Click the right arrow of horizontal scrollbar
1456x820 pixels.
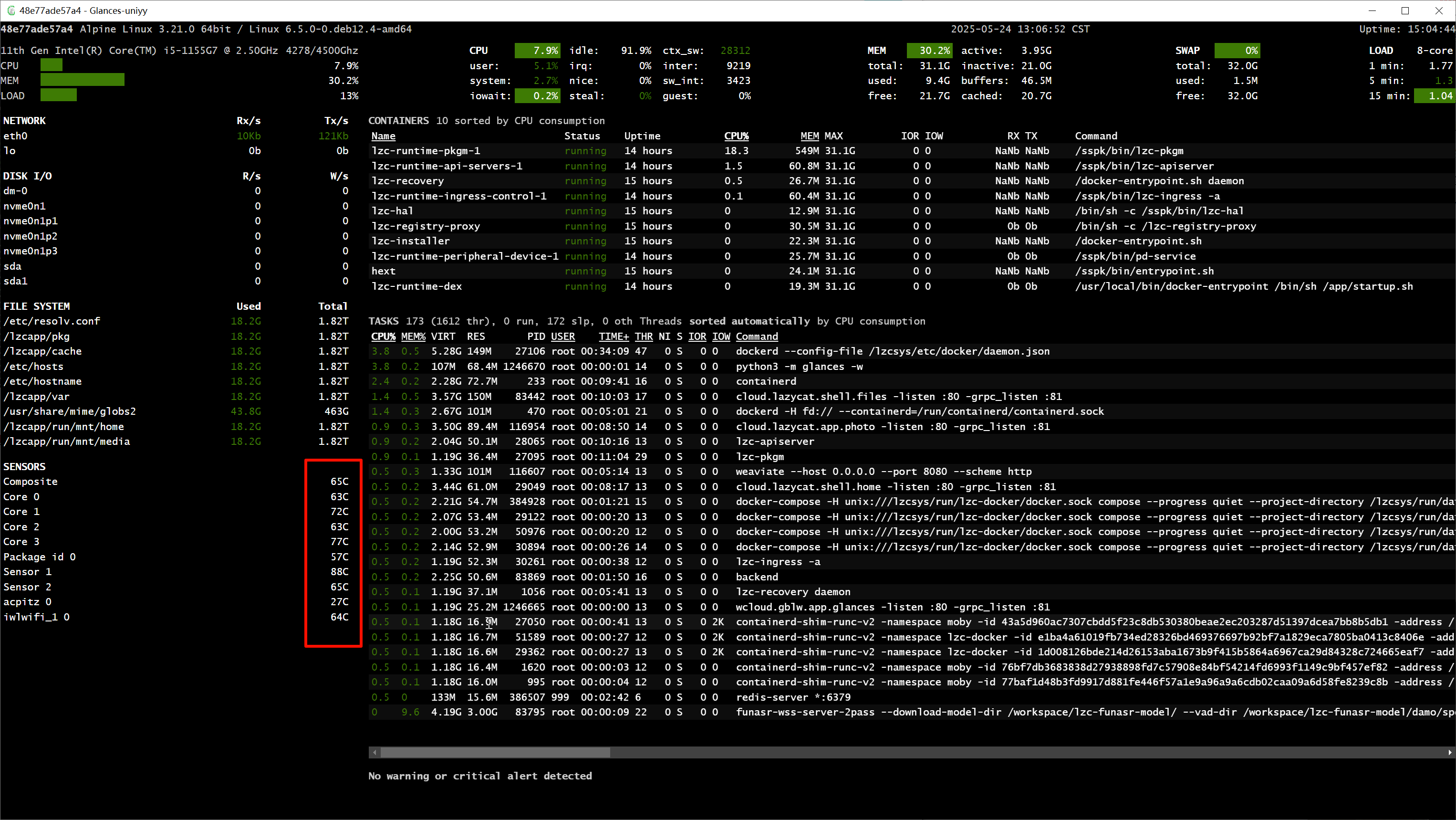click(x=1450, y=753)
